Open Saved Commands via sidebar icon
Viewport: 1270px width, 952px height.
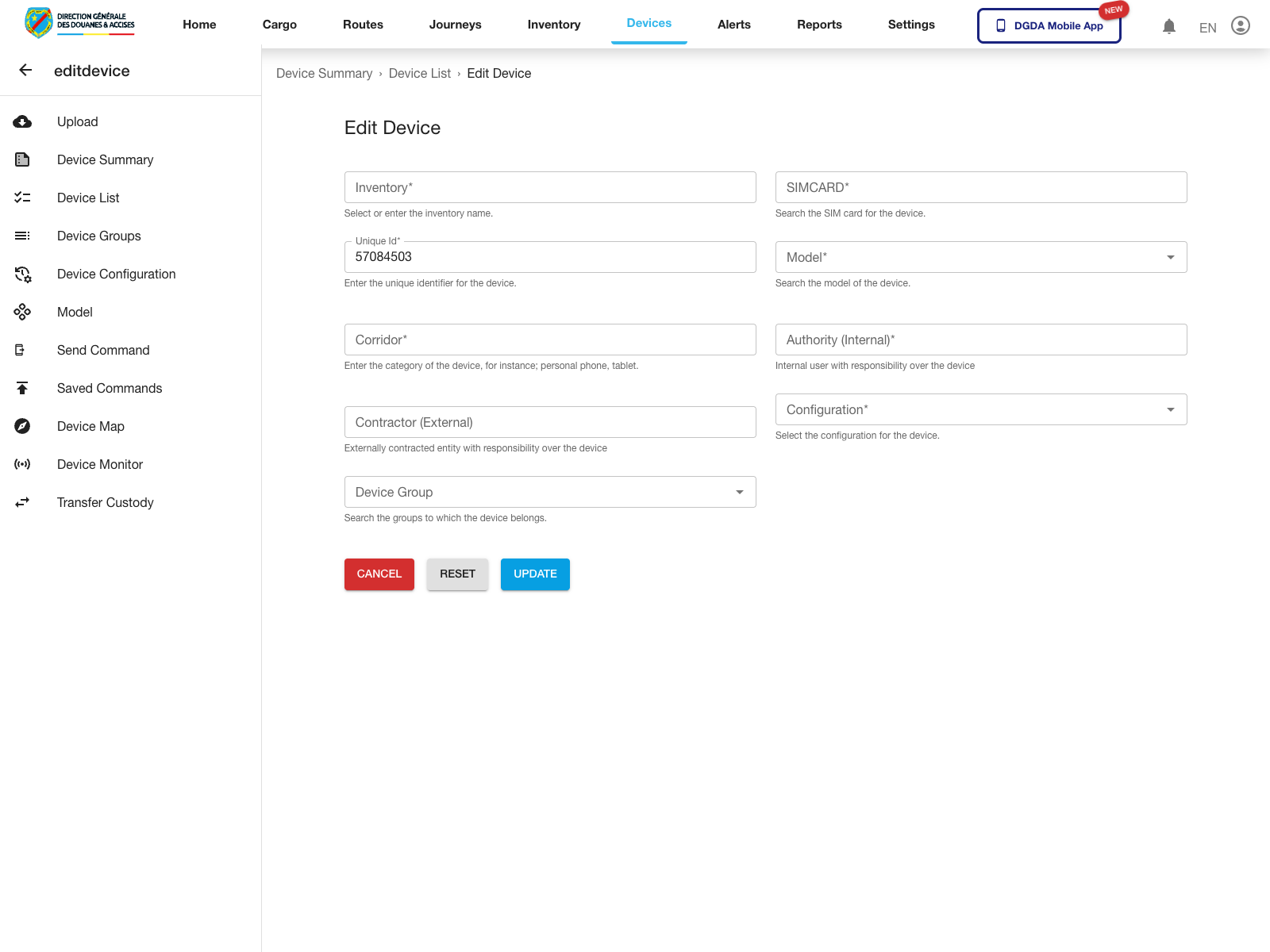coord(22,388)
